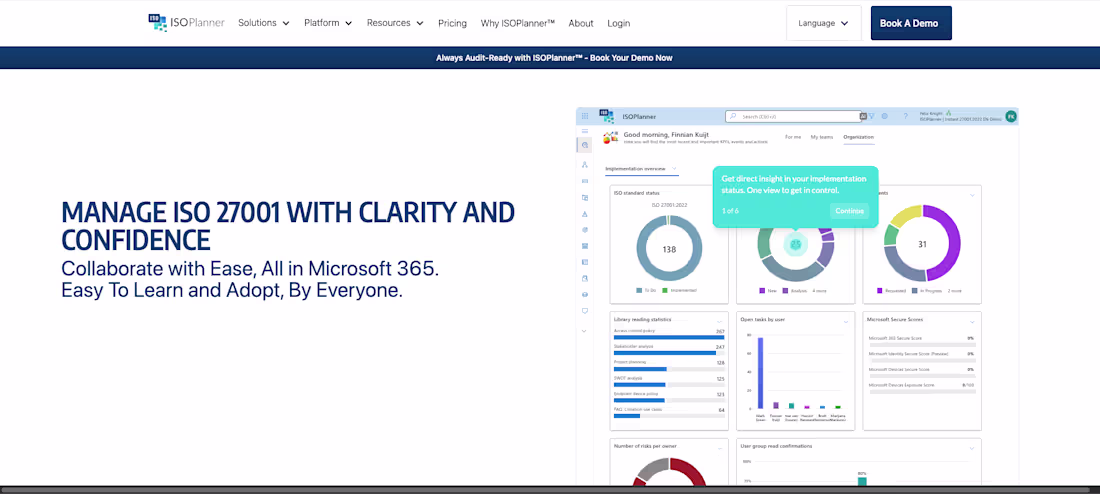
Task: Click the Good morning, Finnian Kuijt greeting
Action: click(666, 133)
